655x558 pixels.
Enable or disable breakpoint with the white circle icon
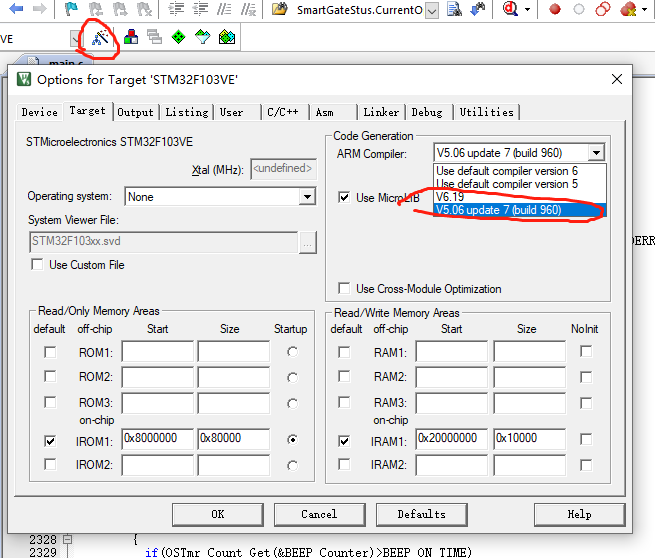coord(579,9)
